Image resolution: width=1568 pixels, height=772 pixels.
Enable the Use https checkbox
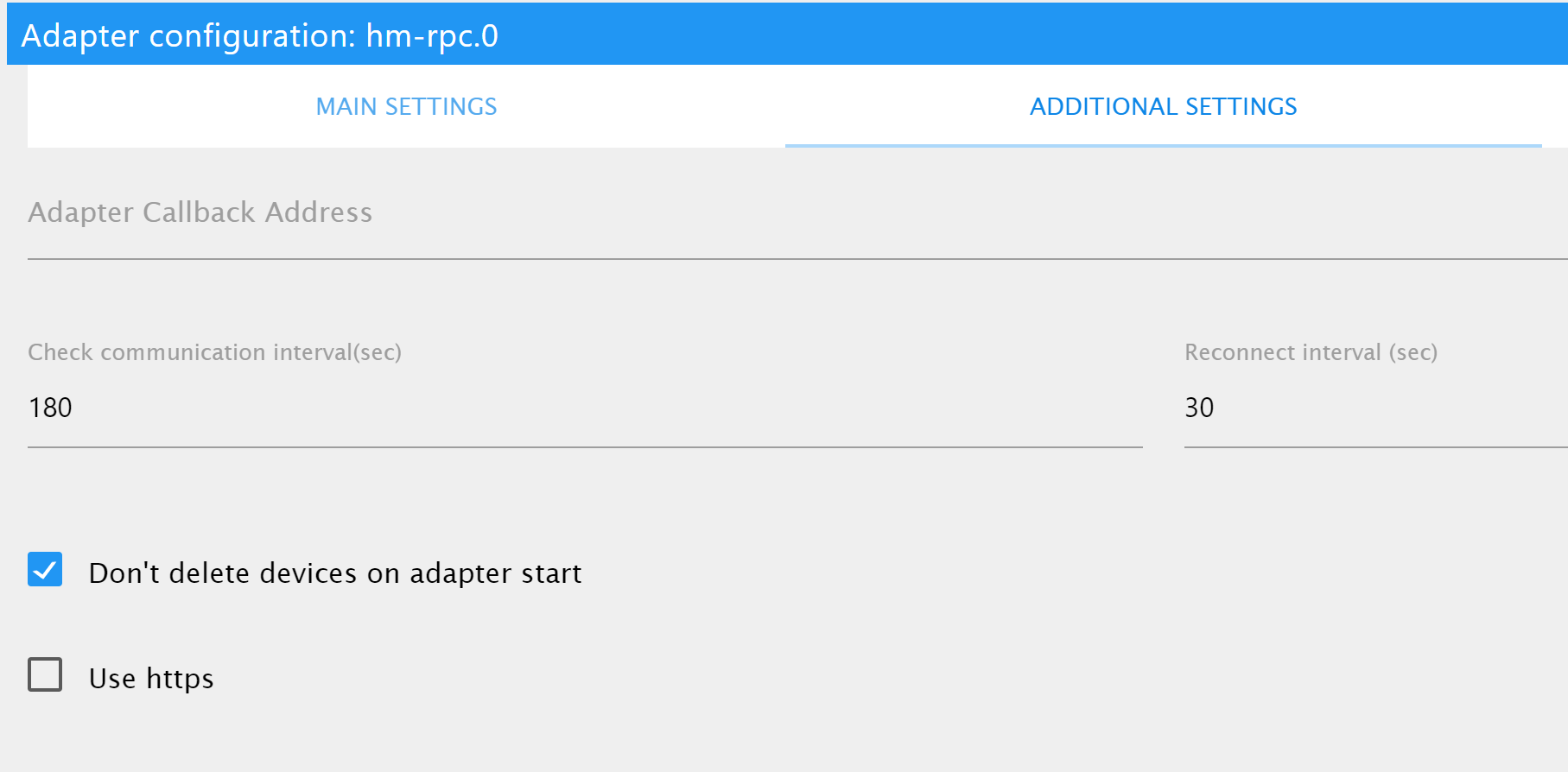(x=45, y=675)
